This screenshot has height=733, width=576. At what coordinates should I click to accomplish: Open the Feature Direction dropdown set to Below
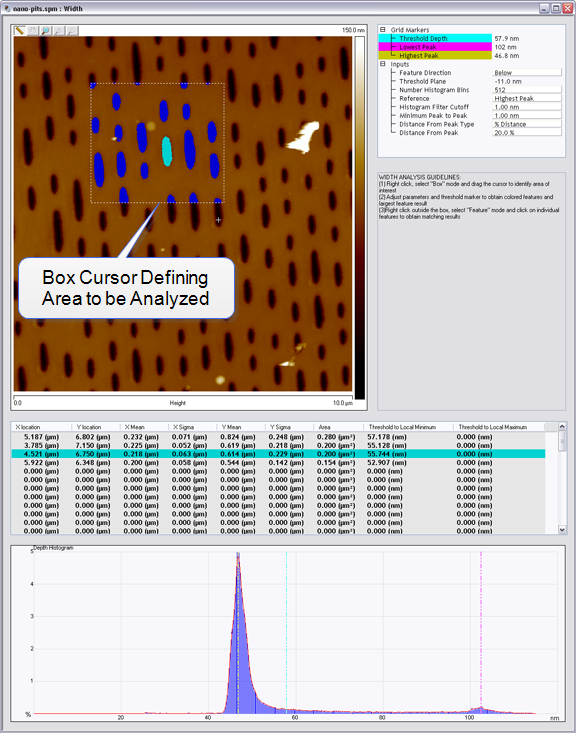[x=527, y=72]
